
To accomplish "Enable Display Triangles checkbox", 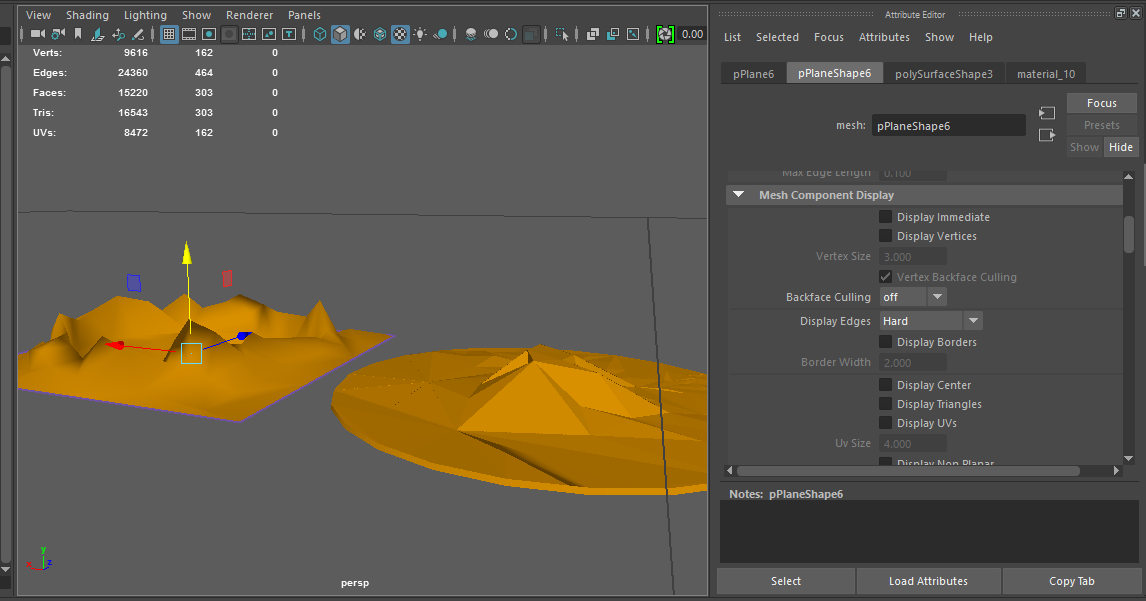I will pyautogui.click(x=885, y=404).
